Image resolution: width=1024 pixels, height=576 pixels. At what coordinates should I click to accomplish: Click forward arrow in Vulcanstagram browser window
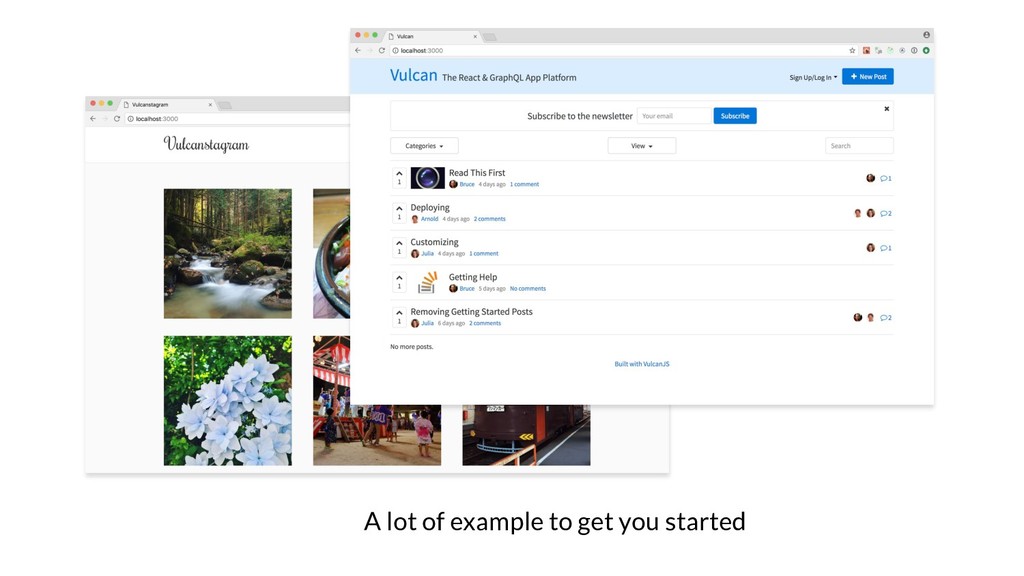[x=104, y=119]
